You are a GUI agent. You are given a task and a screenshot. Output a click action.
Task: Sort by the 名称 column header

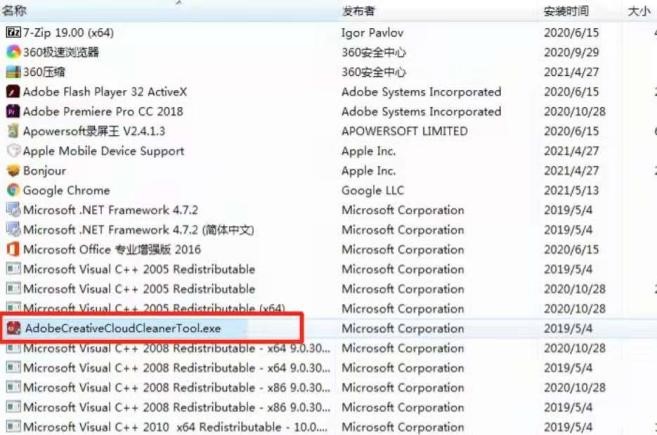tap(14, 10)
